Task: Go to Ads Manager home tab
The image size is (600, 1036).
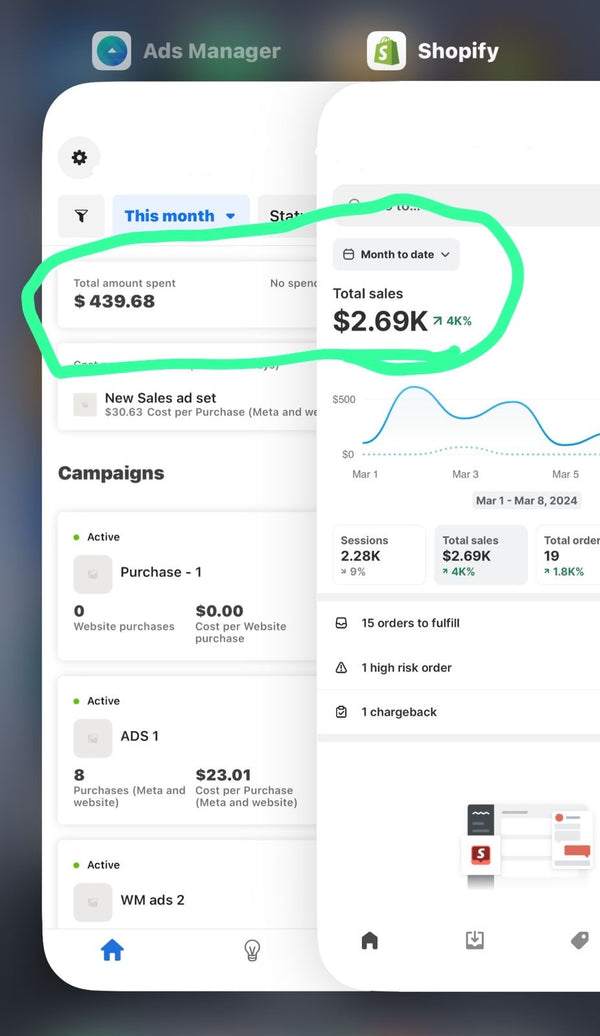Action: tap(112, 950)
